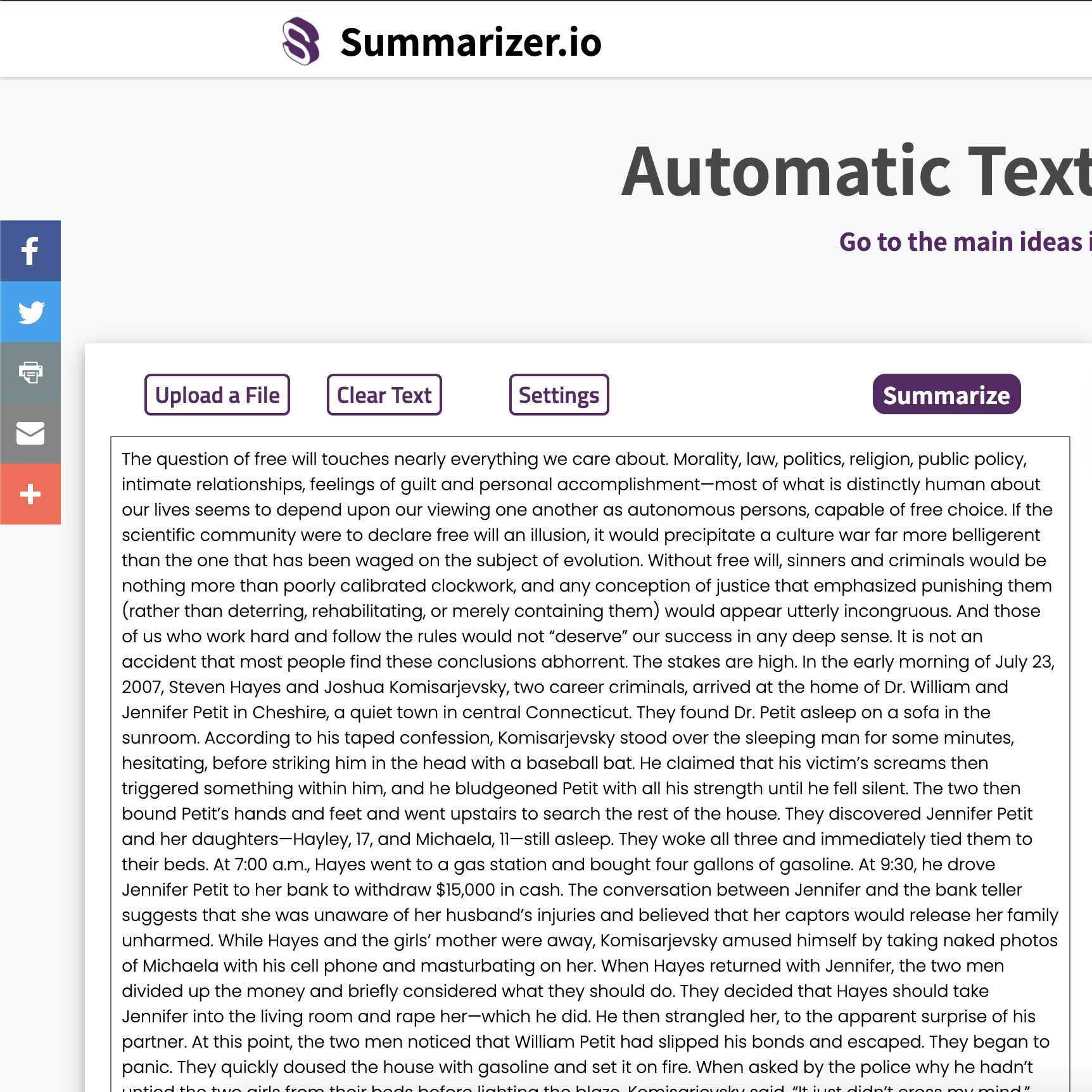Print the page using the printer icon
Screen dimensions: 1092x1092
pyautogui.click(x=30, y=372)
